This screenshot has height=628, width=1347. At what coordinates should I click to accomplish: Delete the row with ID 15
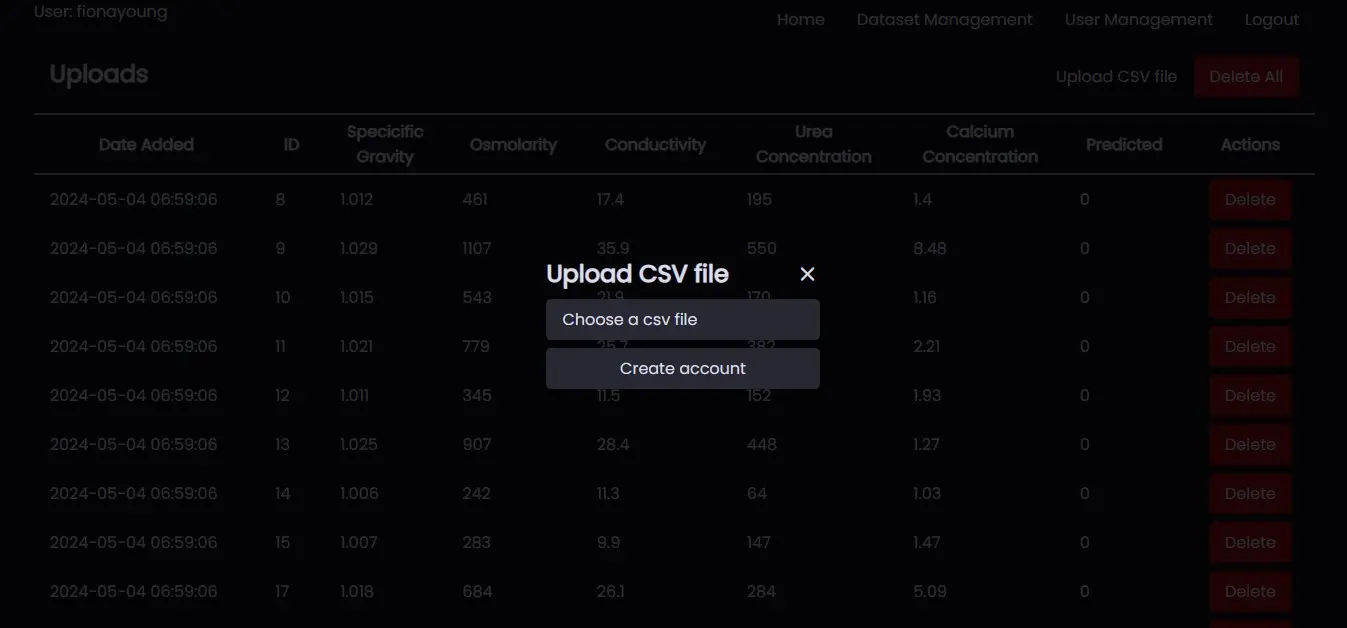coord(1249,543)
